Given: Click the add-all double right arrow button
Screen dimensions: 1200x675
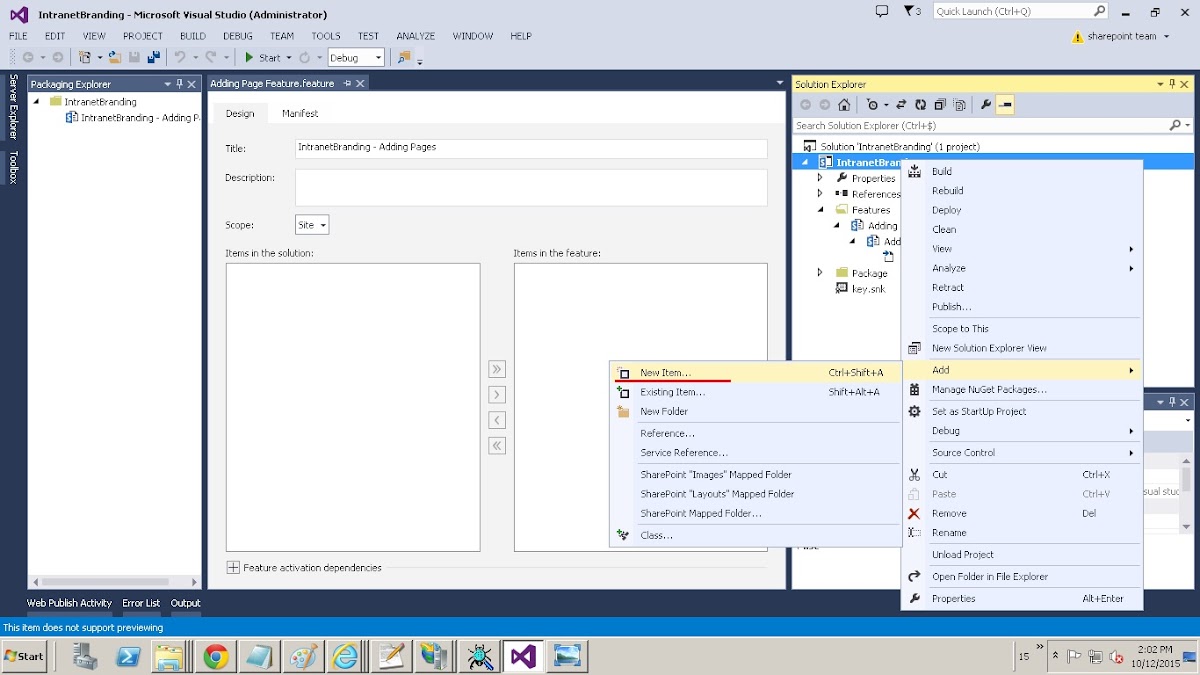Looking at the screenshot, I should tap(497, 369).
